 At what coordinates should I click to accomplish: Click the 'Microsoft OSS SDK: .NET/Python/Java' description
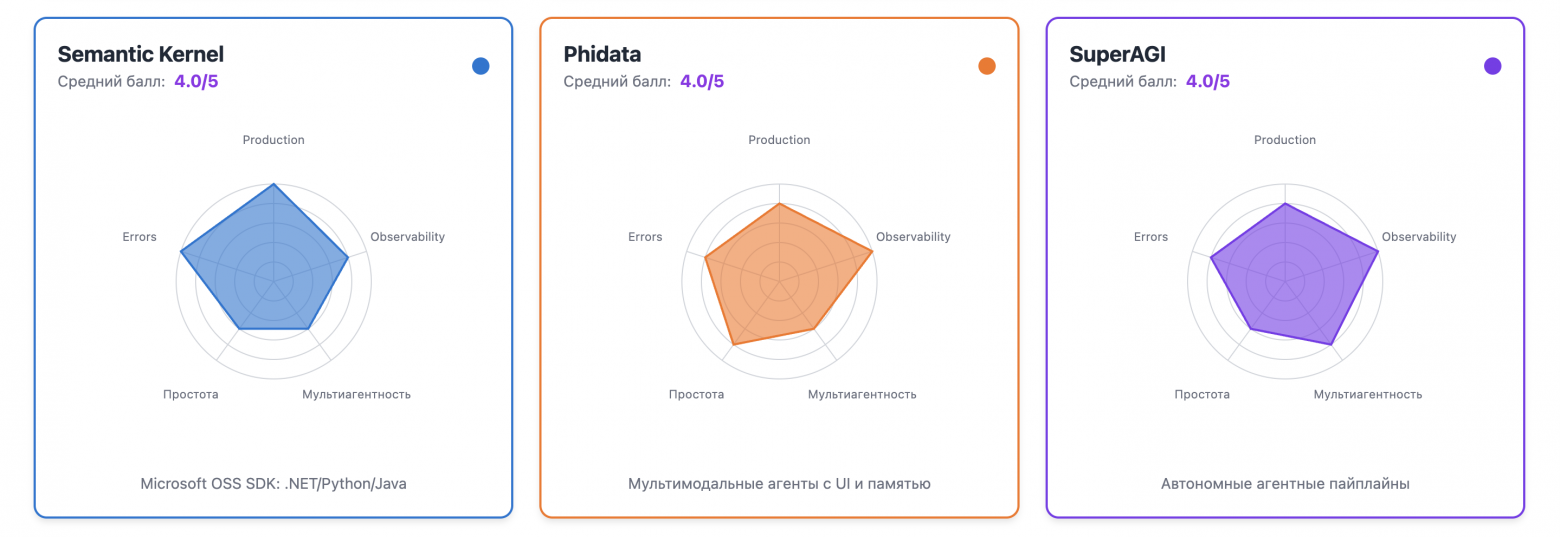(273, 484)
